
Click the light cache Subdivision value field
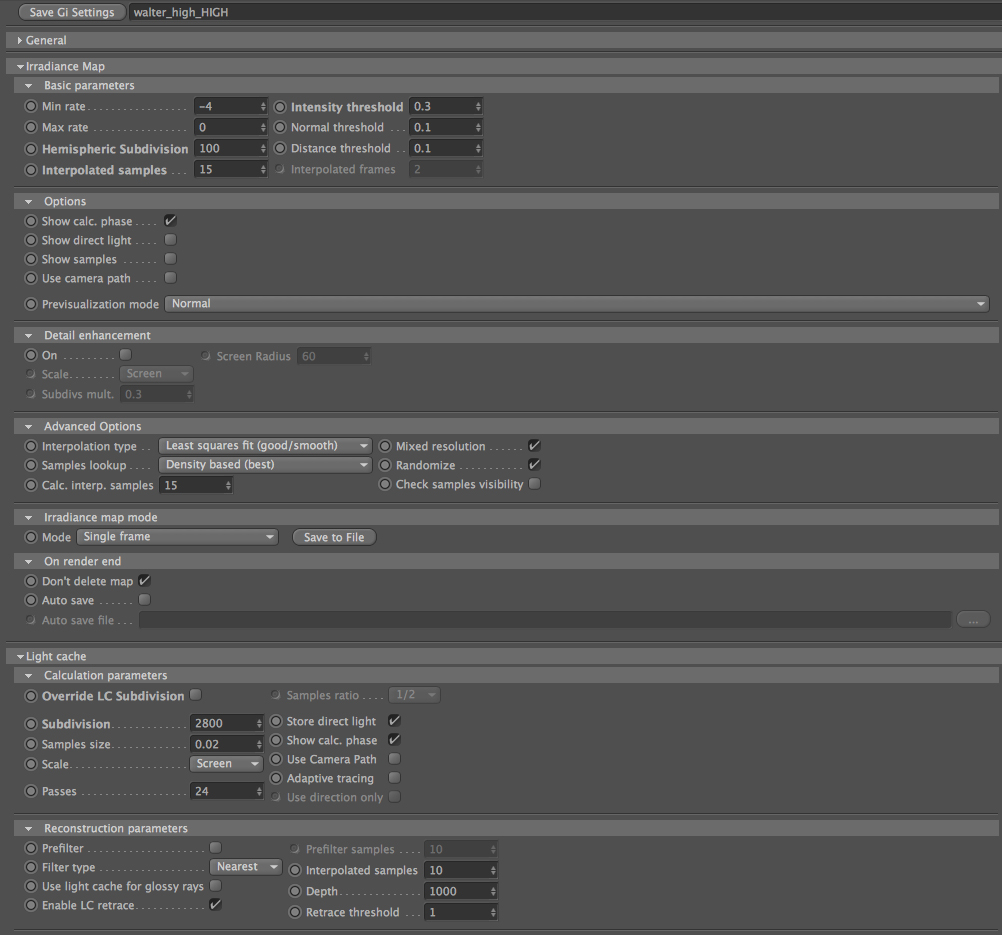222,723
